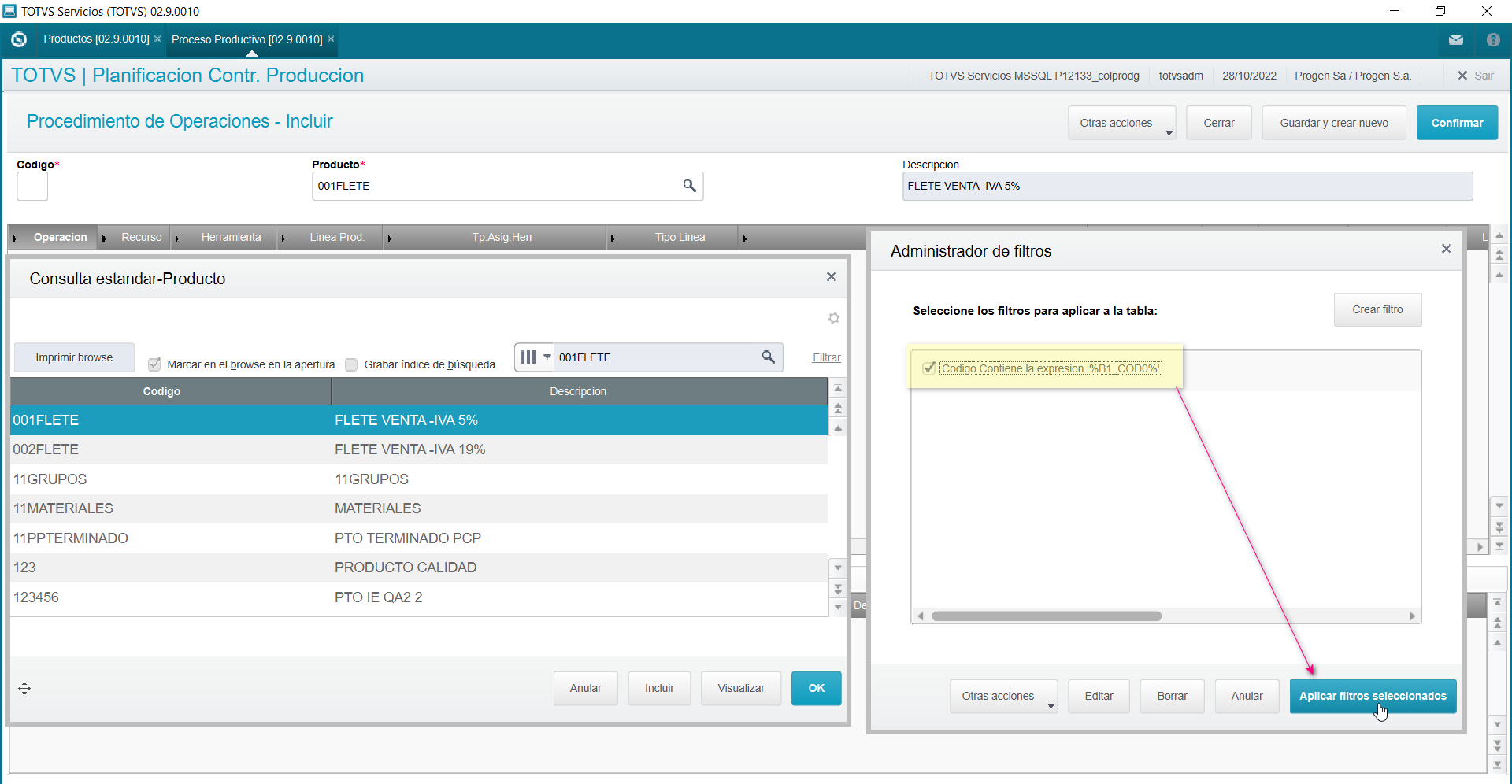Click the Confirmar button
The width and height of the screenshot is (1512, 784).
tap(1457, 123)
